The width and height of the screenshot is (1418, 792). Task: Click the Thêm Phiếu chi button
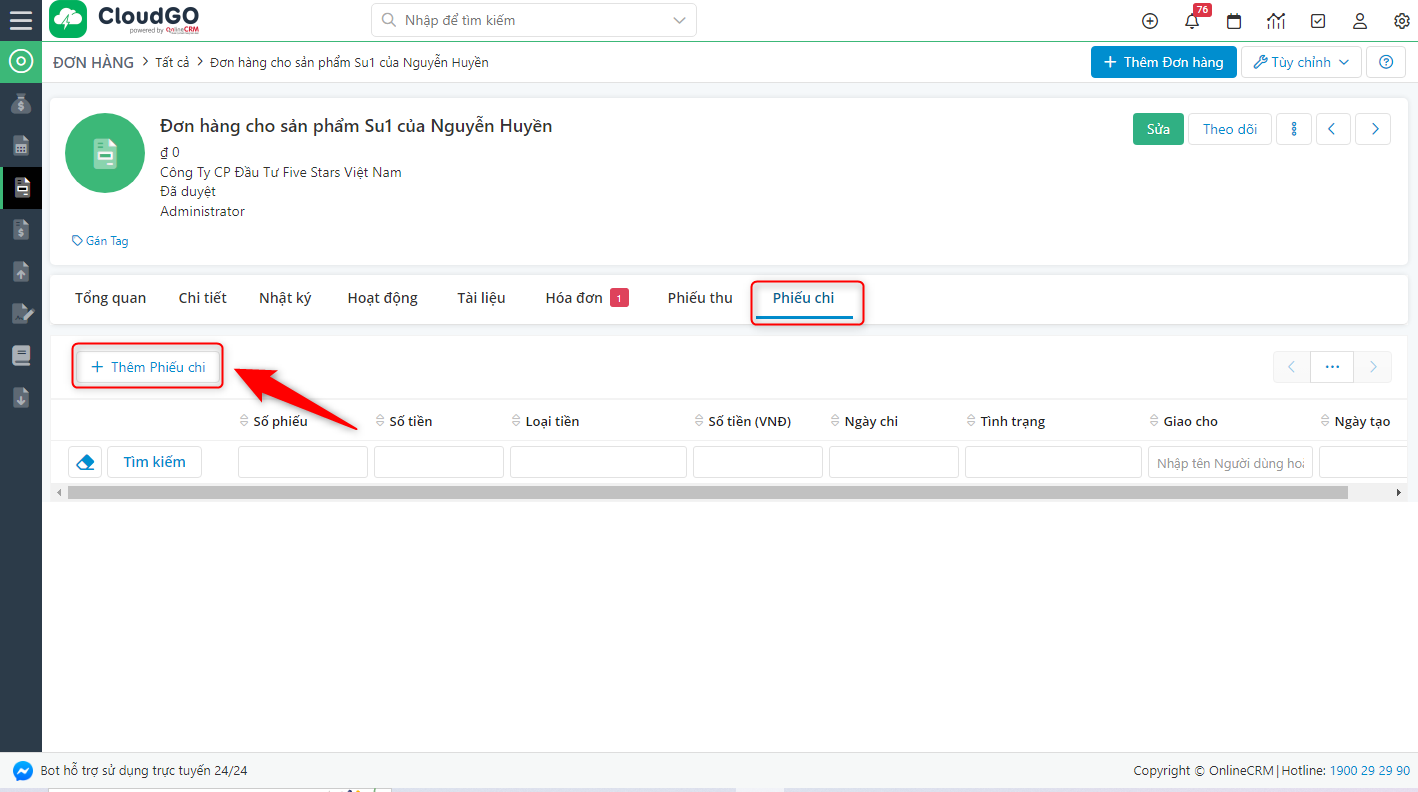[x=147, y=366]
